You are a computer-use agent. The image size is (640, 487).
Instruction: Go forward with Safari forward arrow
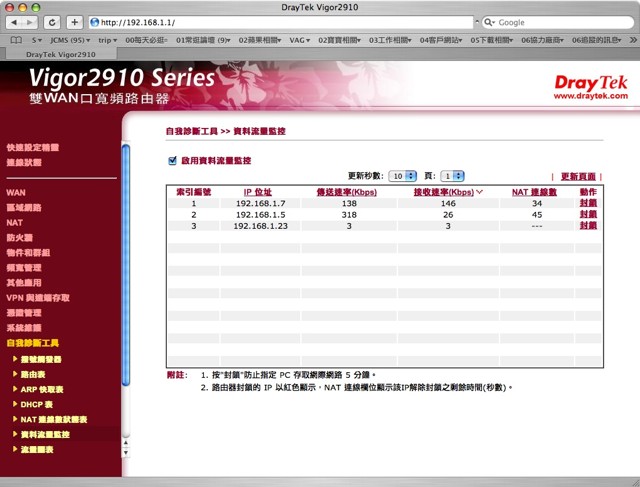point(30,22)
